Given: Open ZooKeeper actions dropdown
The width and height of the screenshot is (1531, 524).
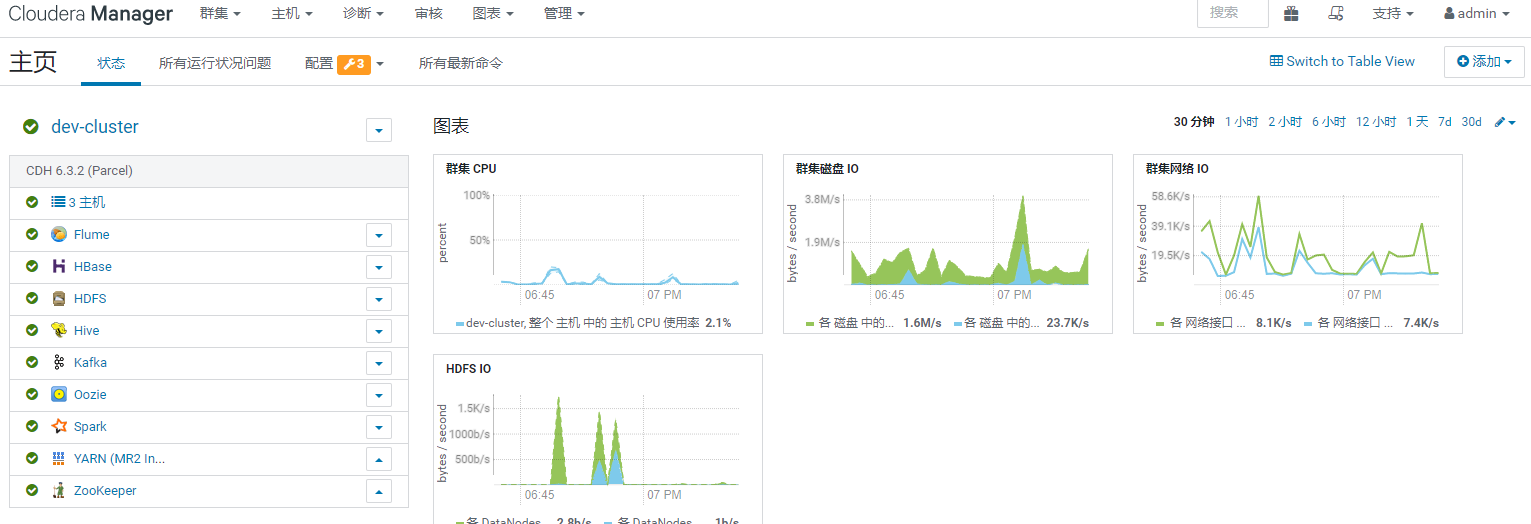Looking at the screenshot, I should pyautogui.click(x=379, y=491).
